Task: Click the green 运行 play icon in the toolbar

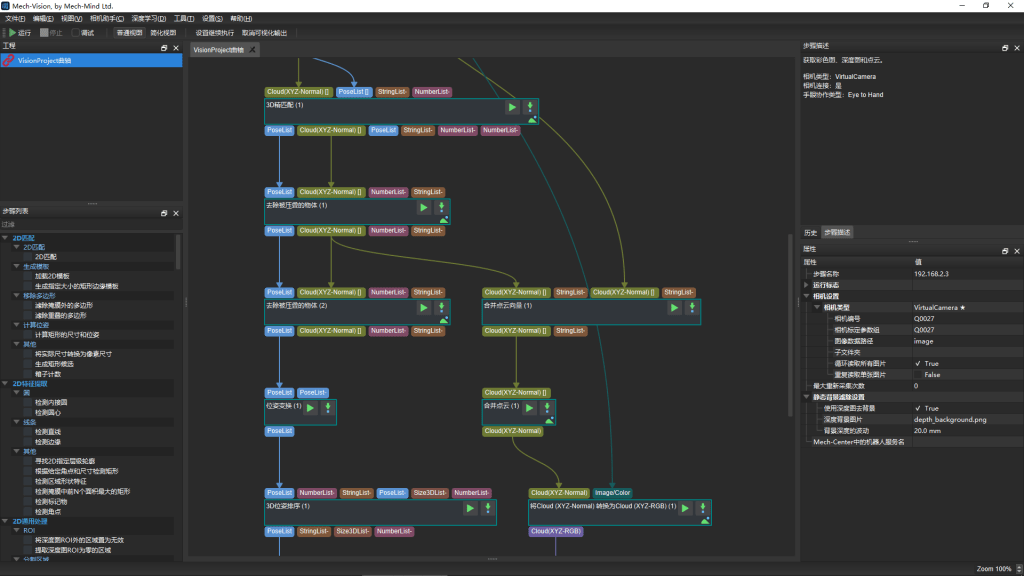Action: point(13,32)
